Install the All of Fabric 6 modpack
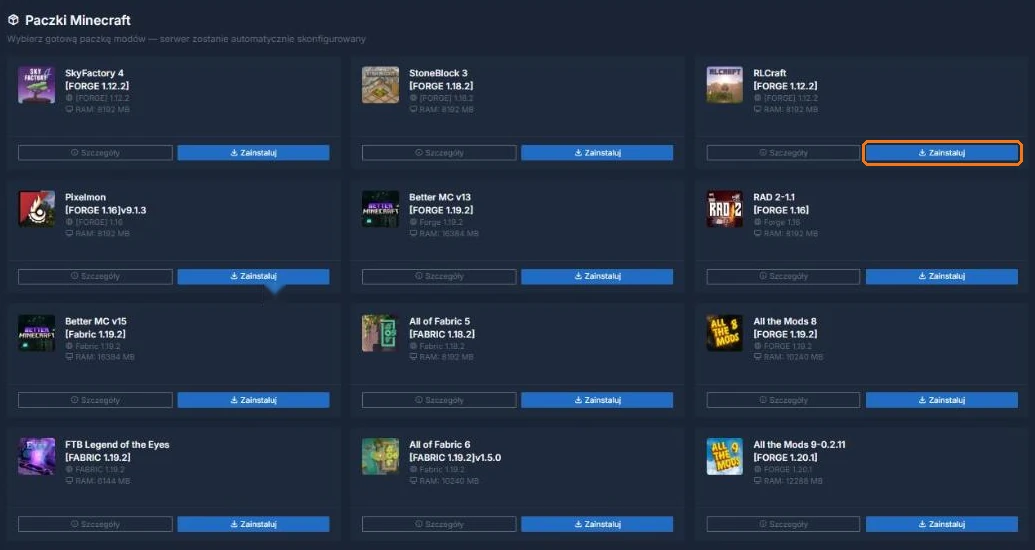The height and width of the screenshot is (550, 1035). [x=597, y=524]
